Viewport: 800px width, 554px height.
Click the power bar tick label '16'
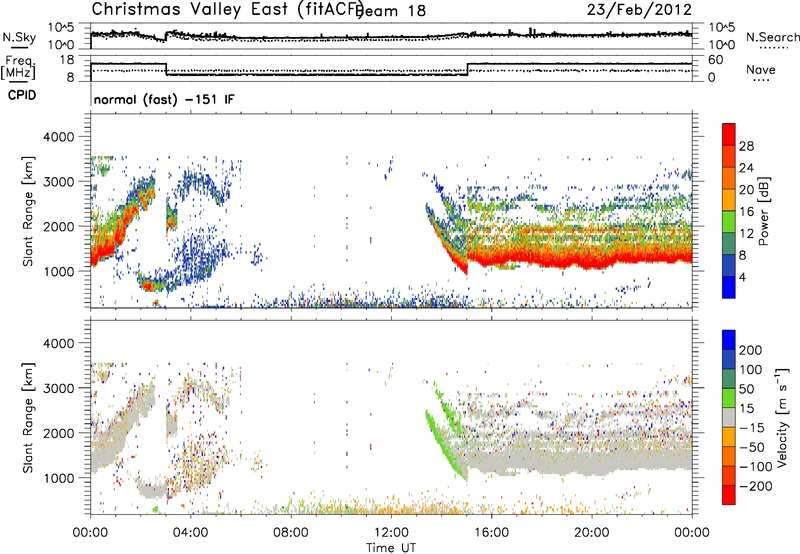tap(746, 212)
